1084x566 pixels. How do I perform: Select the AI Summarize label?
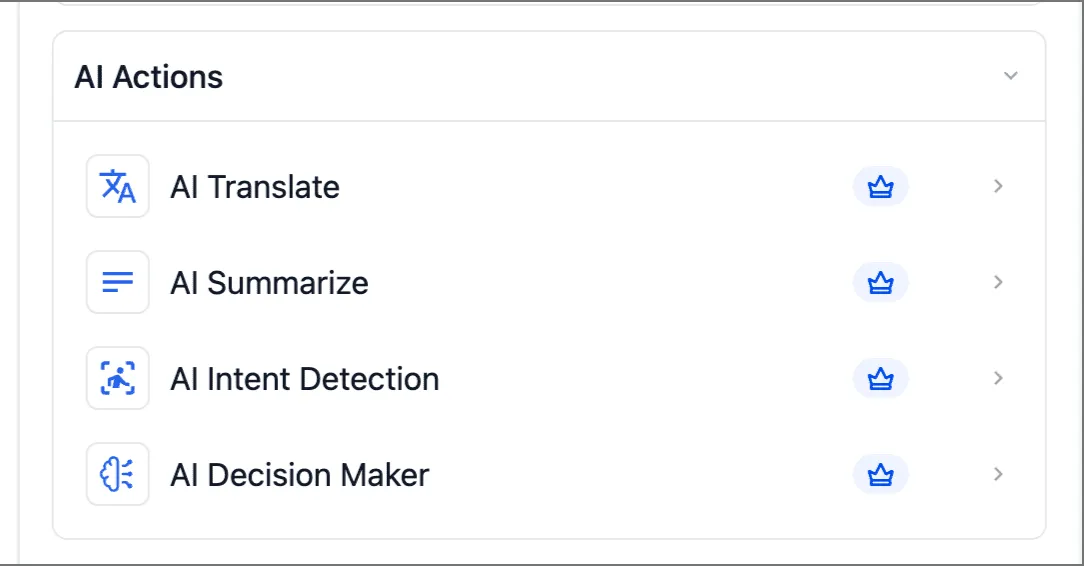pyautogui.click(x=269, y=283)
